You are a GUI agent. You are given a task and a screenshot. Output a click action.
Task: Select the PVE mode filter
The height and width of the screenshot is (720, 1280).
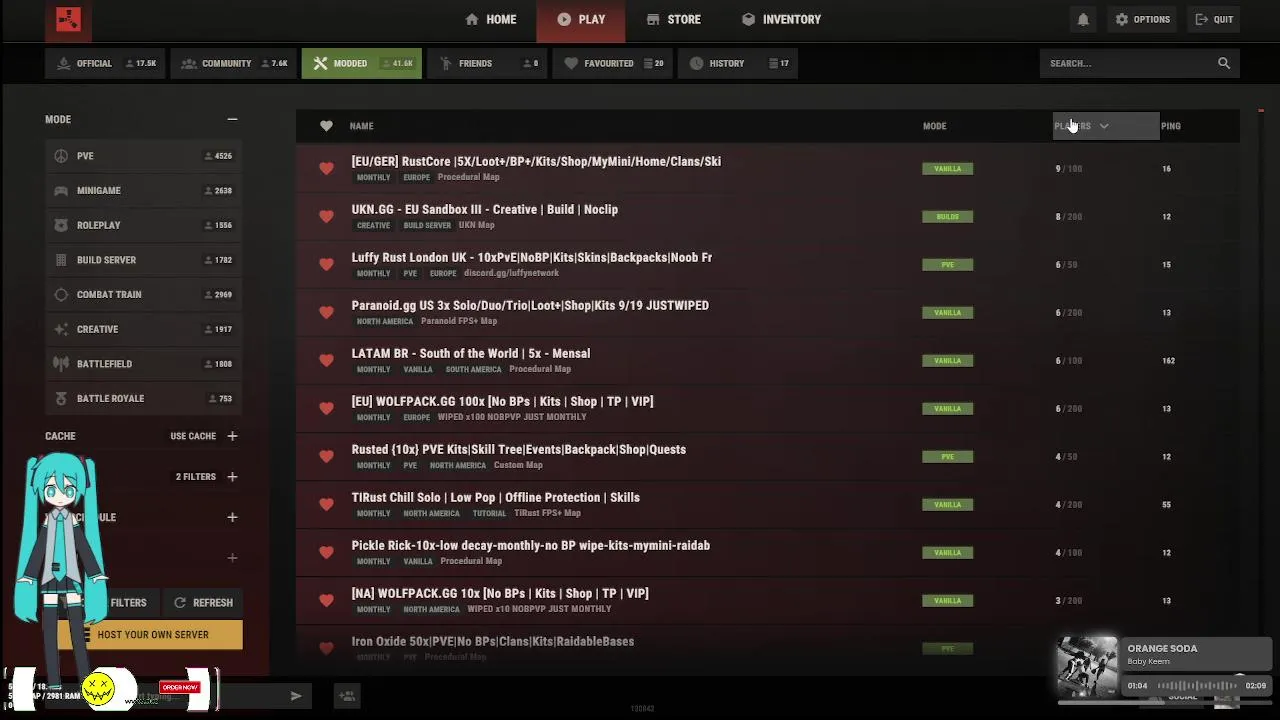pos(143,156)
